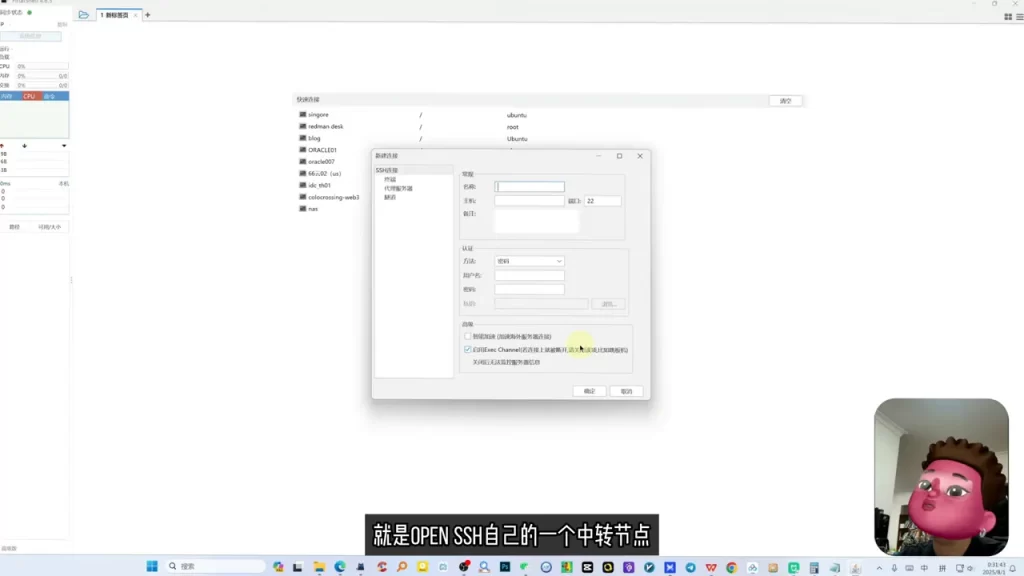
Task: Open the authentication method dropdown
Action: (x=529, y=261)
